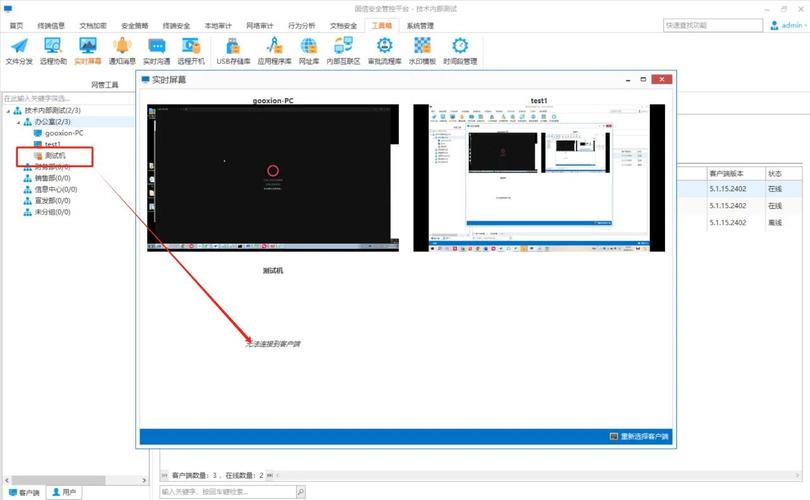Image resolution: width=810 pixels, height=500 pixels.
Task: Click the 快速查找功能 search field
Action: (x=706, y=25)
